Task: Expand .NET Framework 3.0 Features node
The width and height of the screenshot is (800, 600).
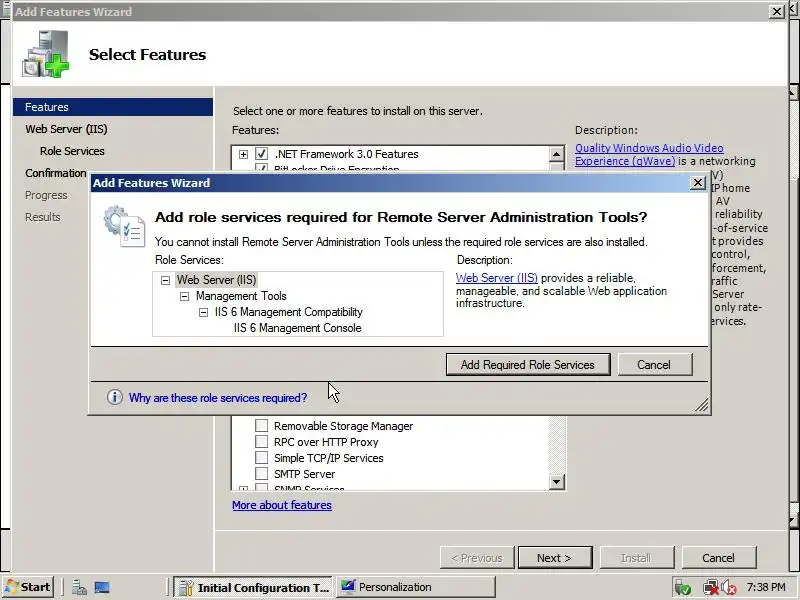Action: pos(243,154)
